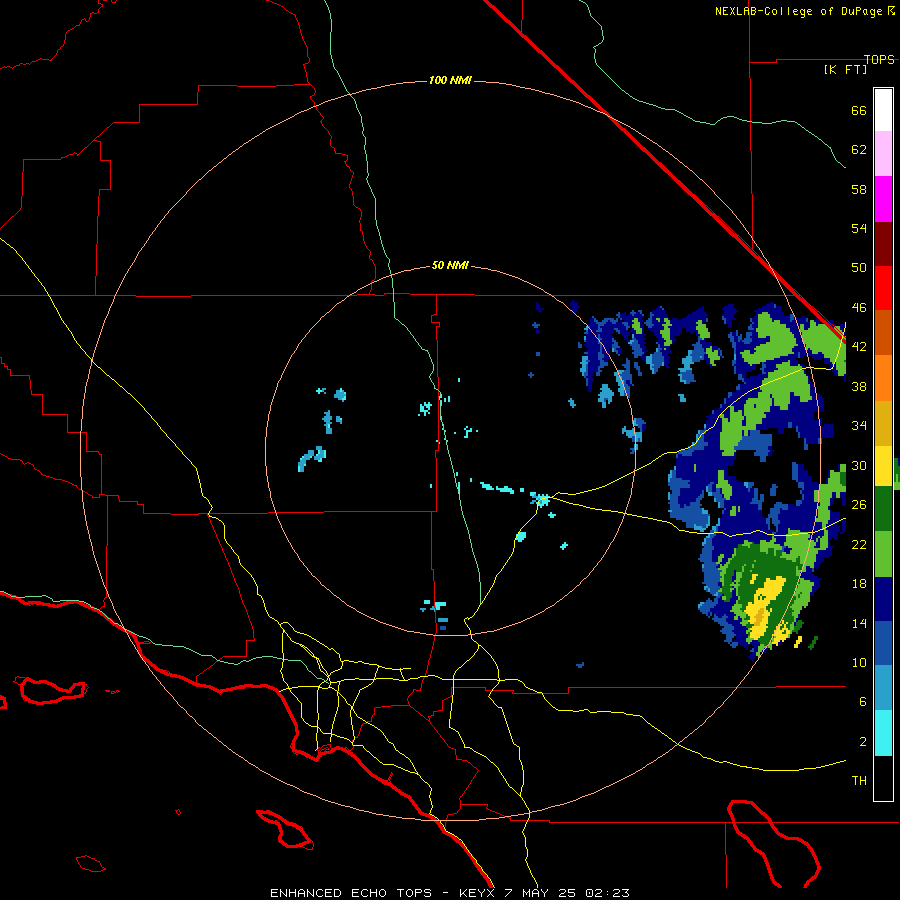Click the cyan echo cluster at highway junction
Screen dimensions: 900x900
point(541,499)
